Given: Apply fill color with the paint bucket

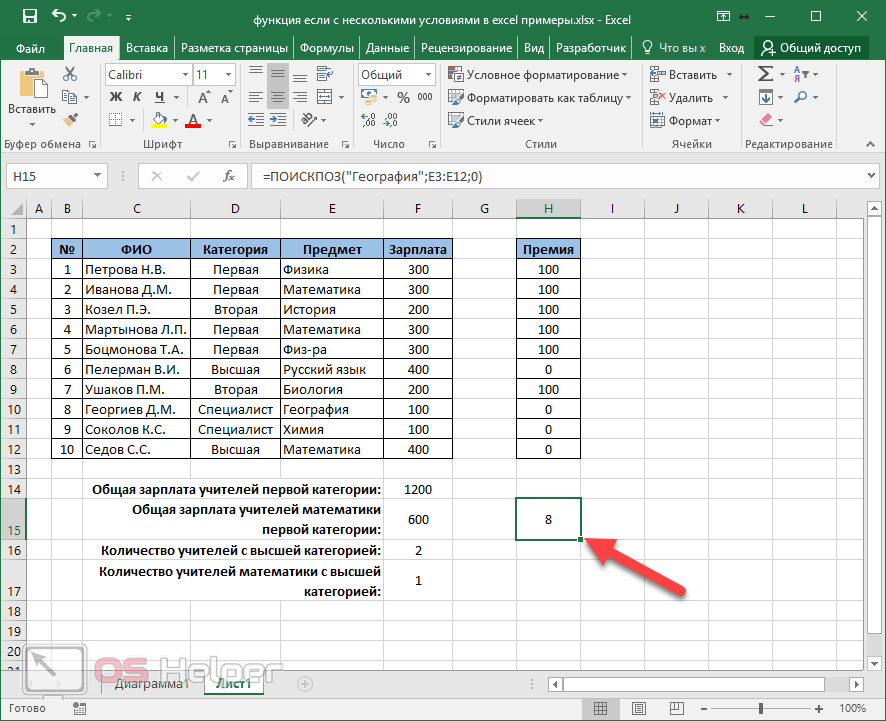Looking at the screenshot, I should click(159, 120).
